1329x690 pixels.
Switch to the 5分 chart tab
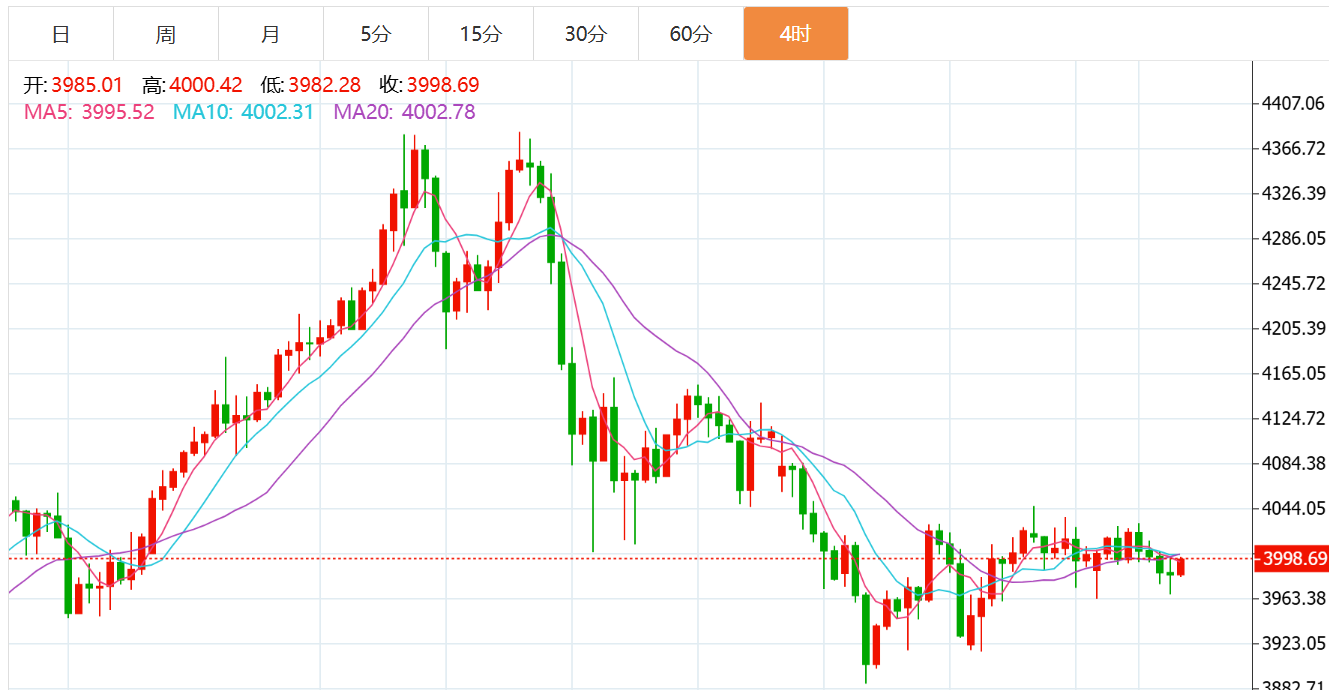pos(376,34)
